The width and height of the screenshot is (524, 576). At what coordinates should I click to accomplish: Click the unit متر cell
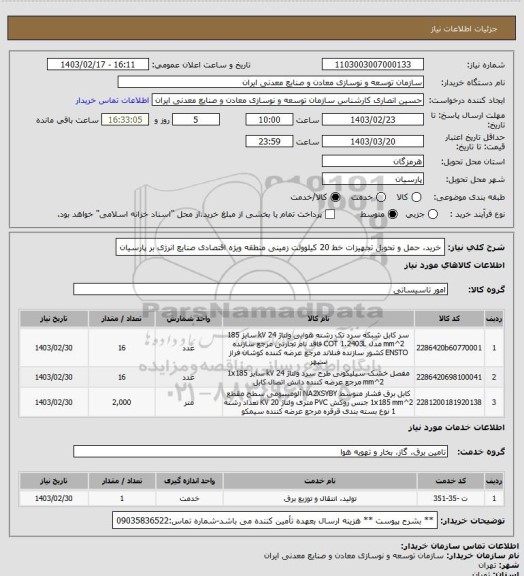pyautogui.click(x=189, y=402)
